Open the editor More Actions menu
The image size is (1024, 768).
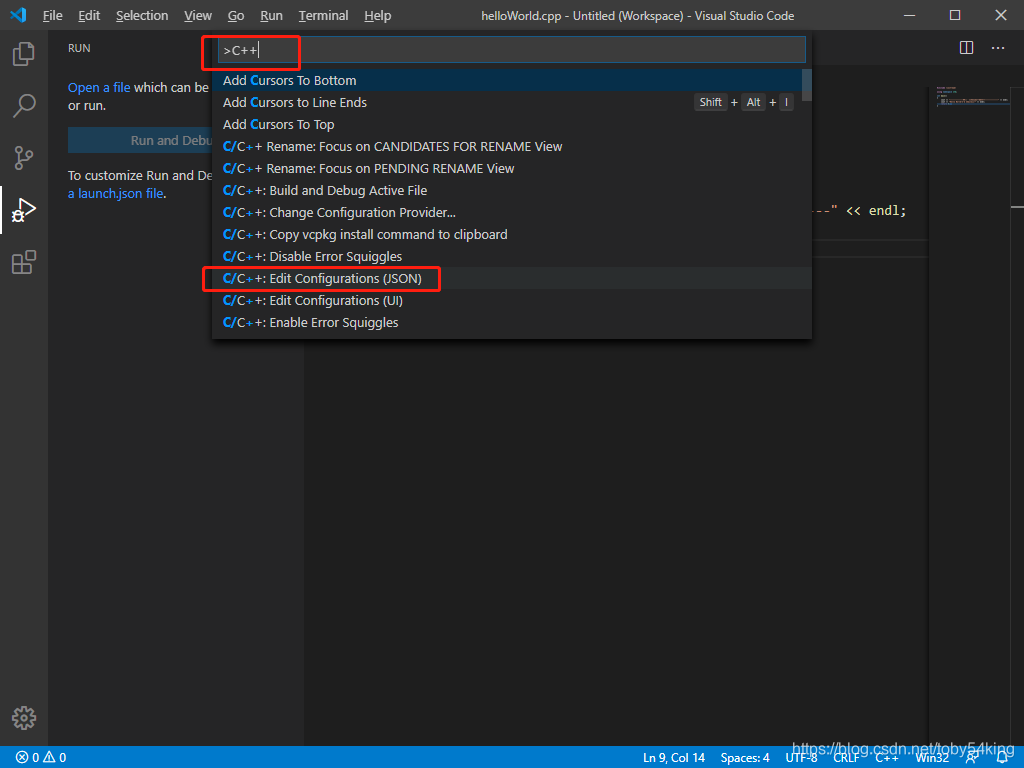[998, 48]
